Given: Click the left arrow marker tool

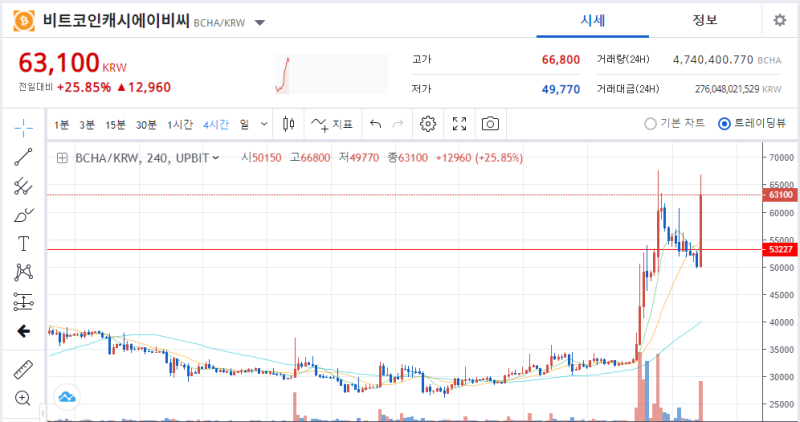Looking at the screenshot, I should 23,331.
